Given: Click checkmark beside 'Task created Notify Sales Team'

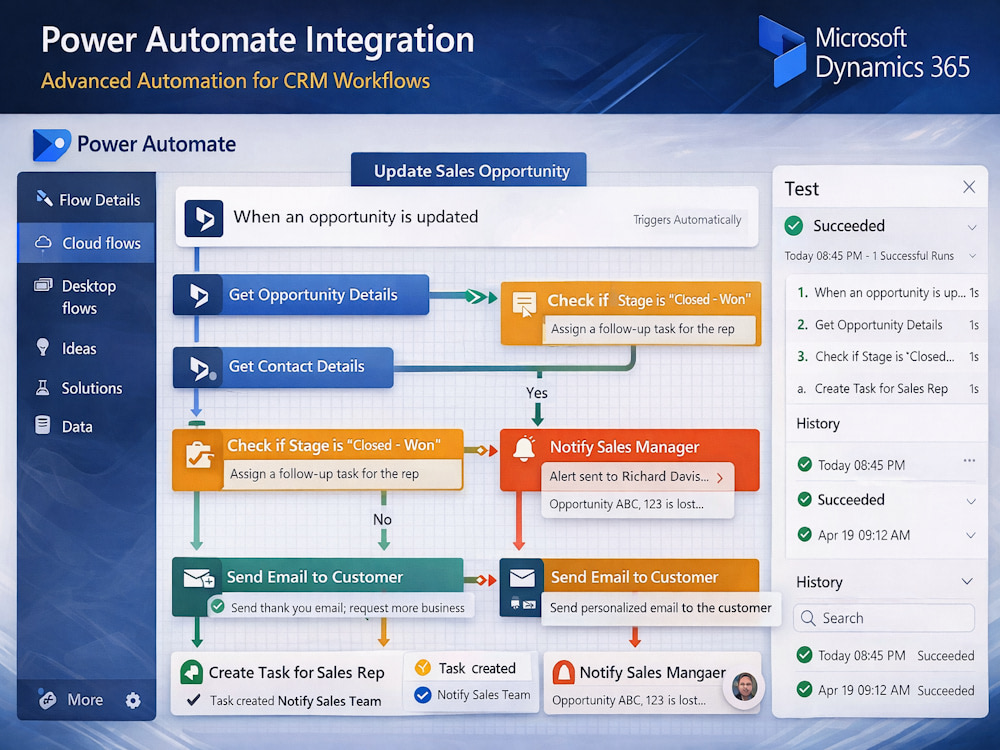Looking at the screenshot, I should click(194, 700).
